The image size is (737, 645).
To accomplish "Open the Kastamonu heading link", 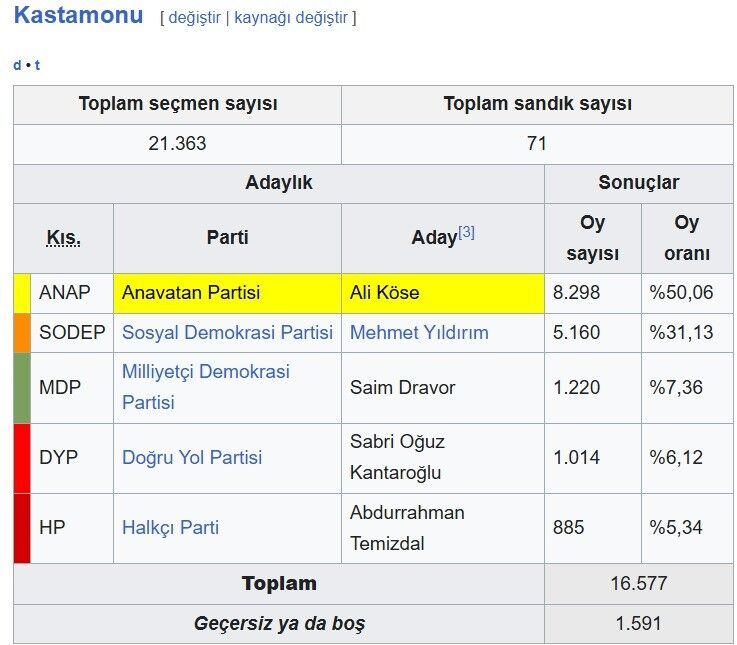I will point(78,15).
